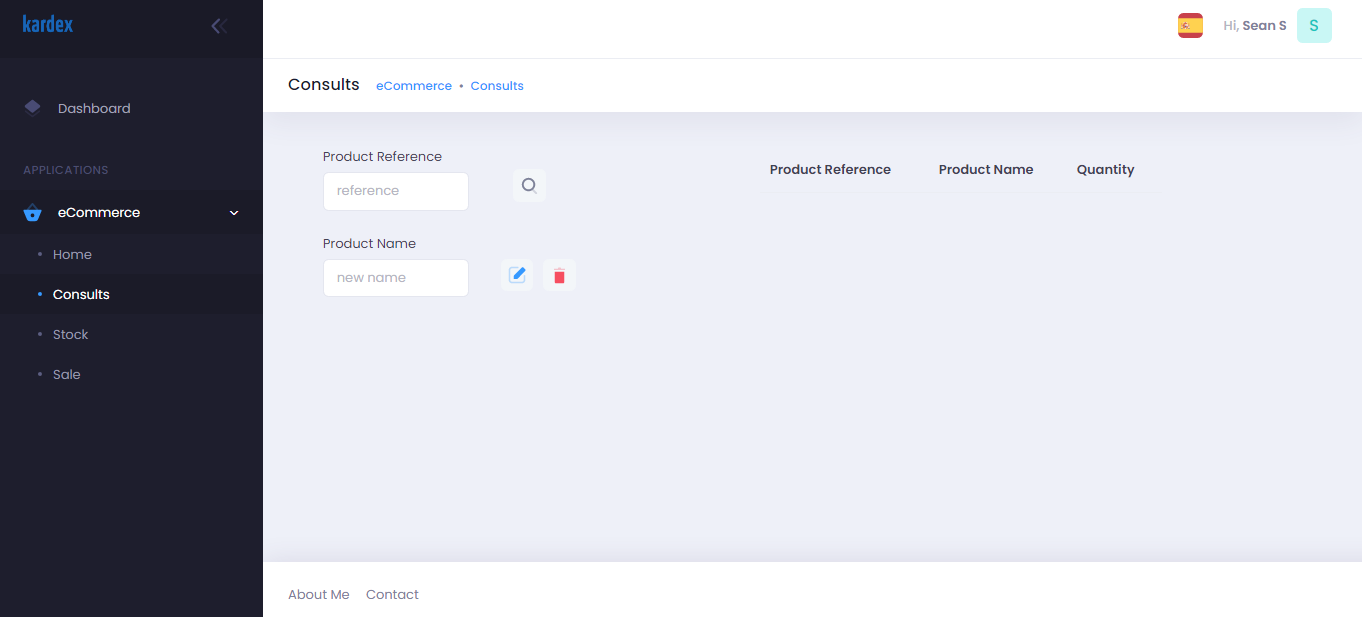
Task: Click the Product Name column header
Action: pos(986,170)
